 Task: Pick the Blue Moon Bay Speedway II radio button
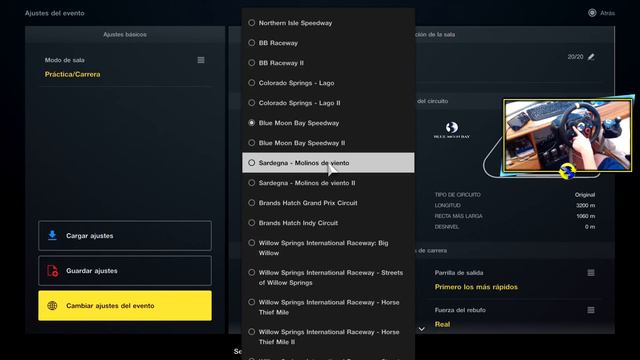click(252, 143)
